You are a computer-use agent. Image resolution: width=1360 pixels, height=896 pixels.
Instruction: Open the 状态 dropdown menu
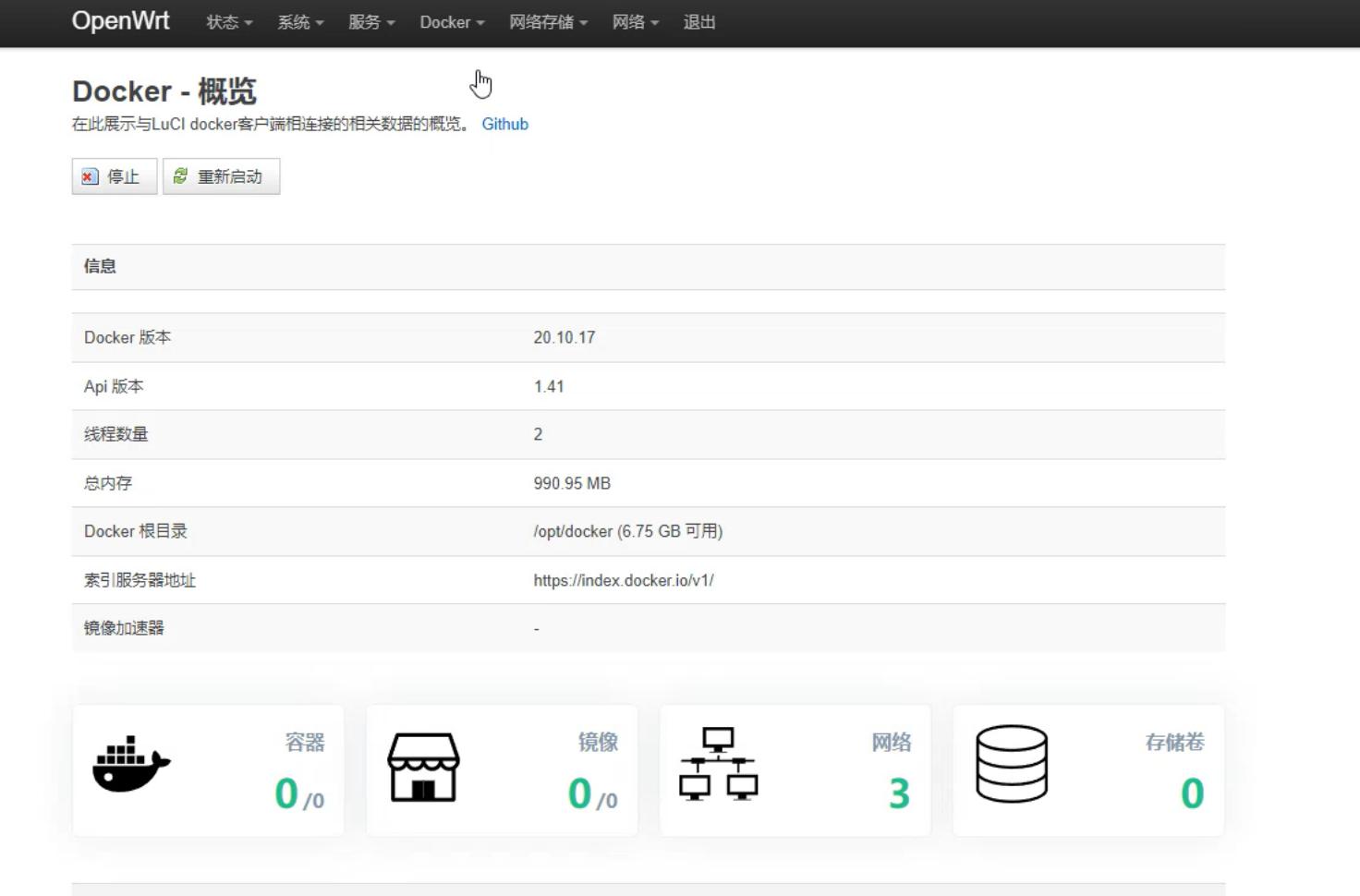tap(228, 22)
